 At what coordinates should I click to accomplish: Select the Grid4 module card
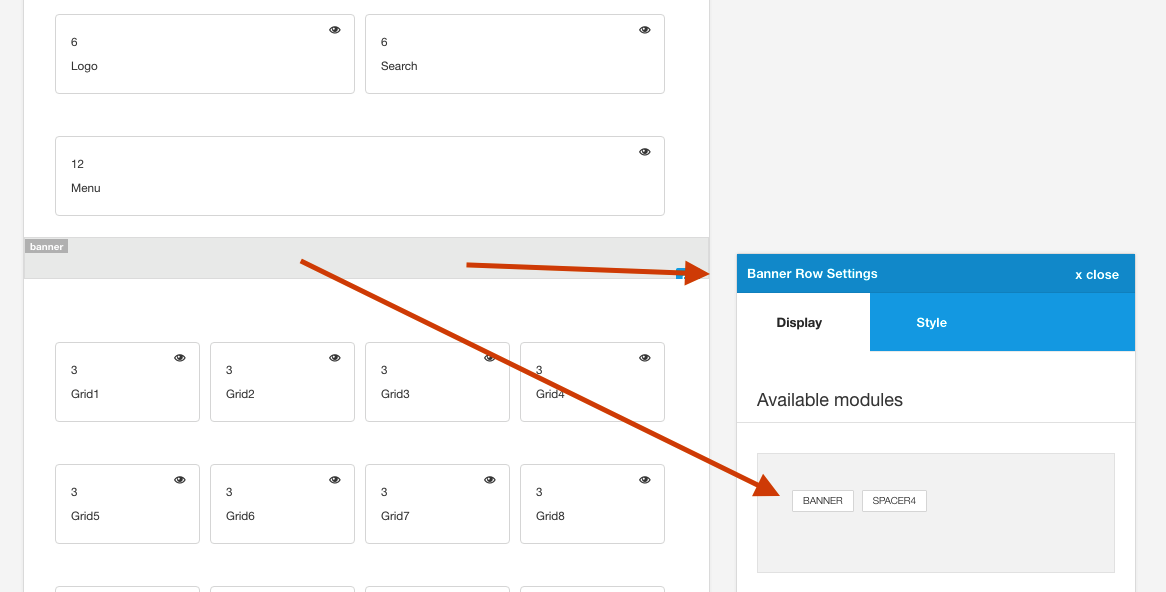[x=593, y=382]
